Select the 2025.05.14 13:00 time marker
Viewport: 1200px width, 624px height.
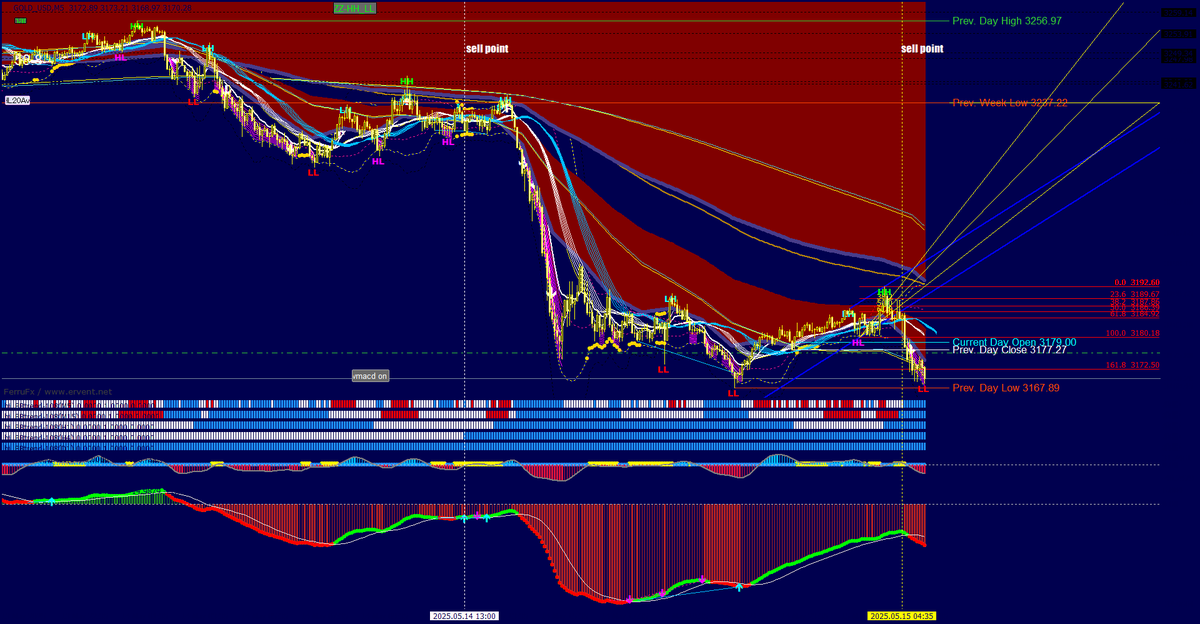[x=465, y=616]
